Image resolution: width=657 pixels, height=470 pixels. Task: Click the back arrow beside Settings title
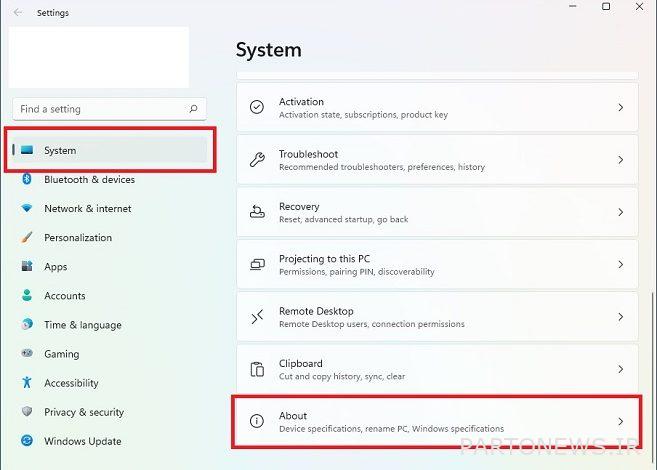click(18, 13)
